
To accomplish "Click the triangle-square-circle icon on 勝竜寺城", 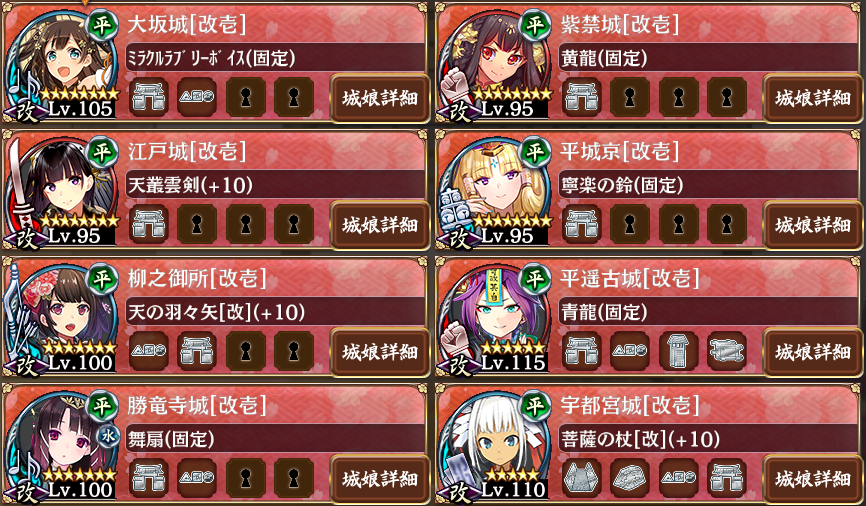I will [x=197, y=478].
